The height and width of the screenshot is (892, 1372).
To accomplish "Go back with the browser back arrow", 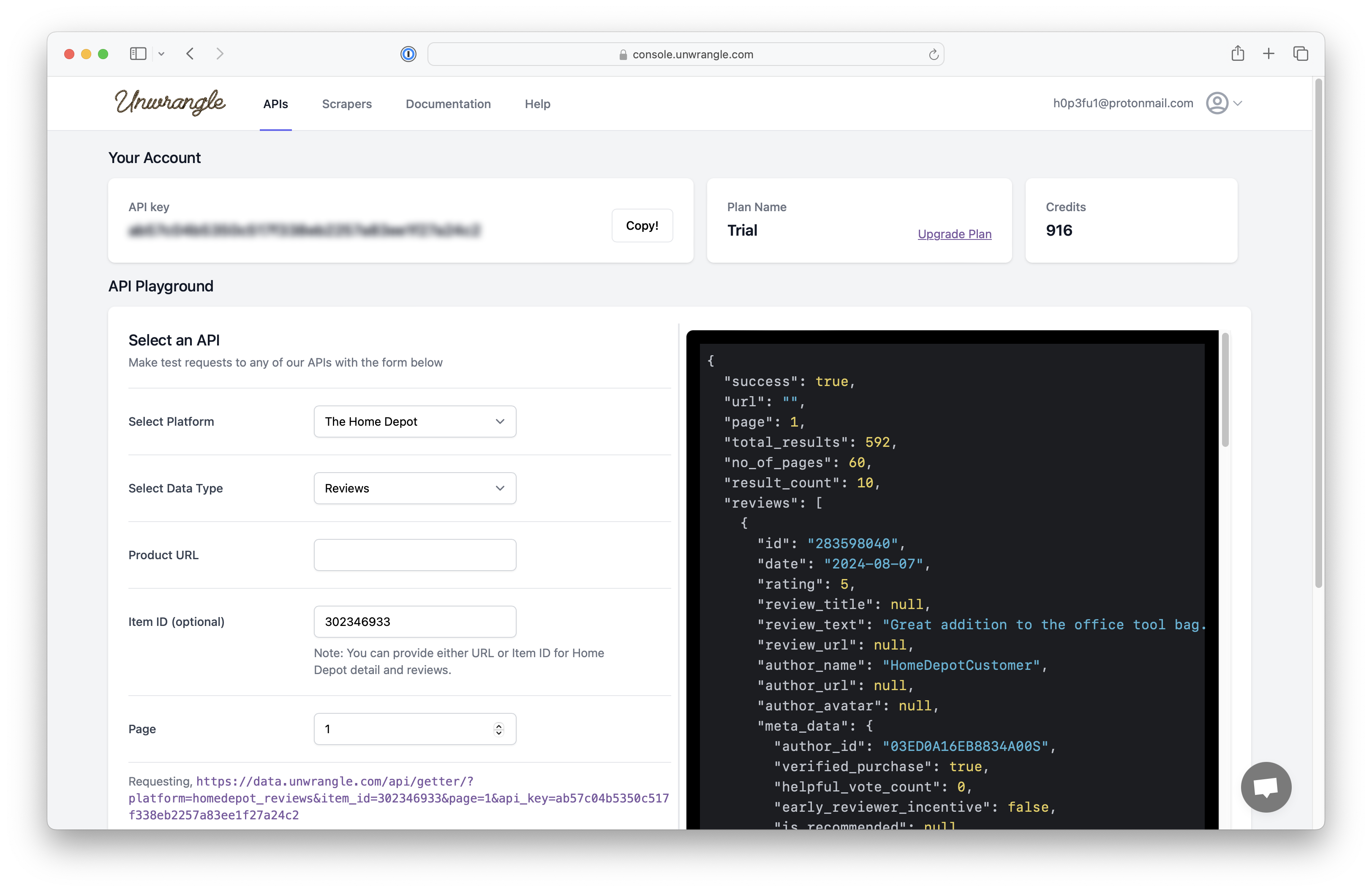I will 190,54.
